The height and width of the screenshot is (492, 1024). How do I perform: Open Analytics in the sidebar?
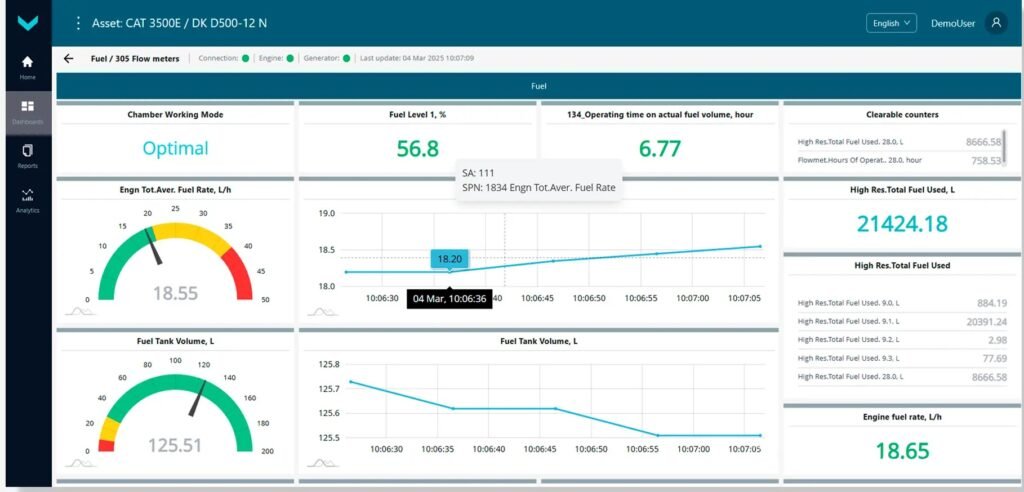click(27, 201)
